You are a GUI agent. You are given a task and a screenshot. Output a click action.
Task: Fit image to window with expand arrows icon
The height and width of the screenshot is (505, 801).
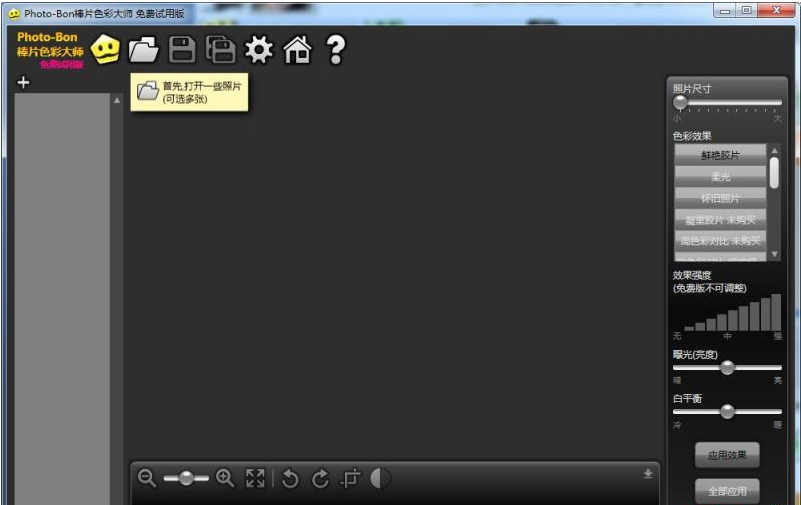tap(255, 478)
